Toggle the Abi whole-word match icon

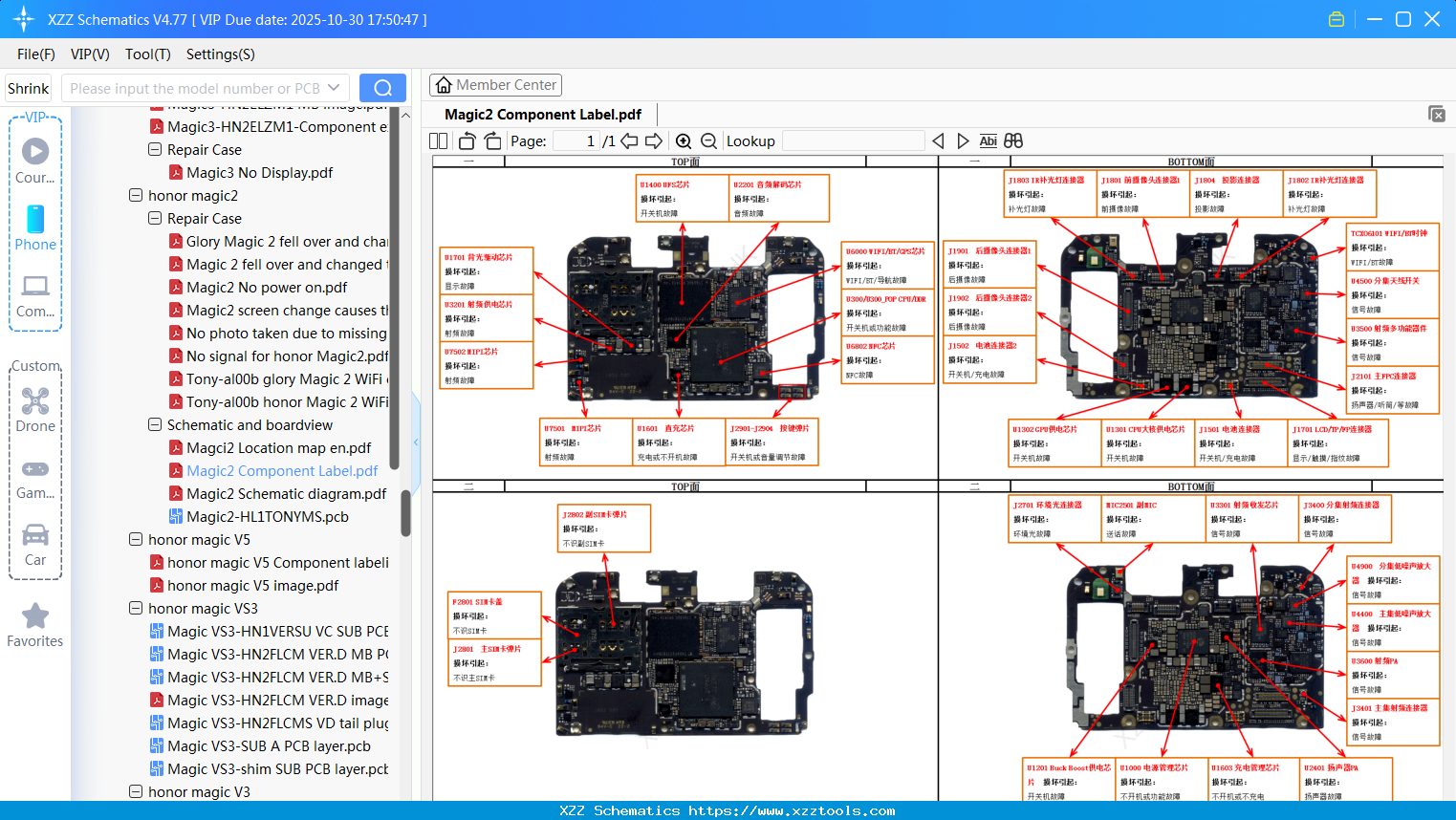[x=988, y=140]
